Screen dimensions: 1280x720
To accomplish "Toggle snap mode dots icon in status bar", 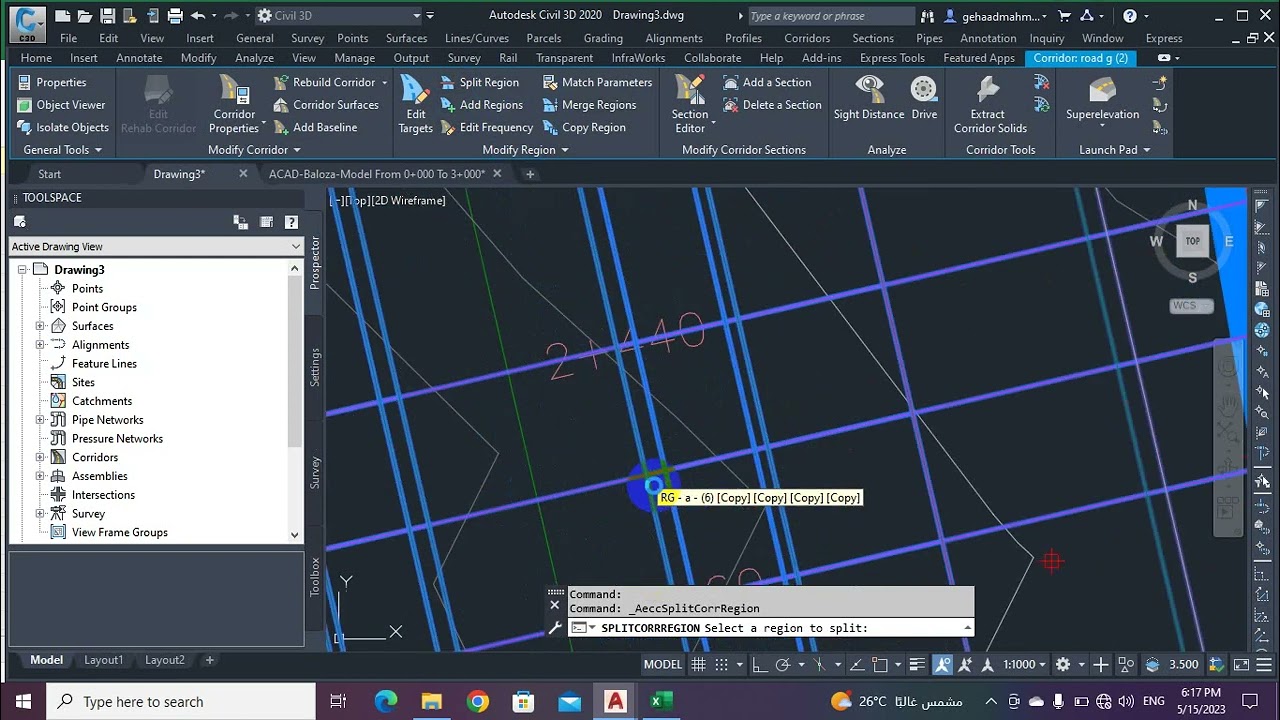I will pyautogui.click(x=721, y=664).
